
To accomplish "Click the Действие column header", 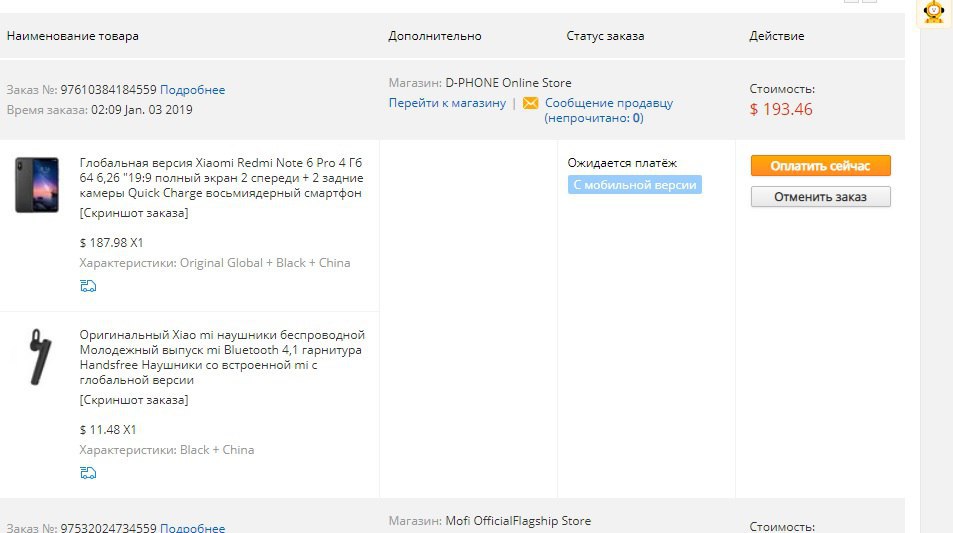I will (x=777, y=36).
